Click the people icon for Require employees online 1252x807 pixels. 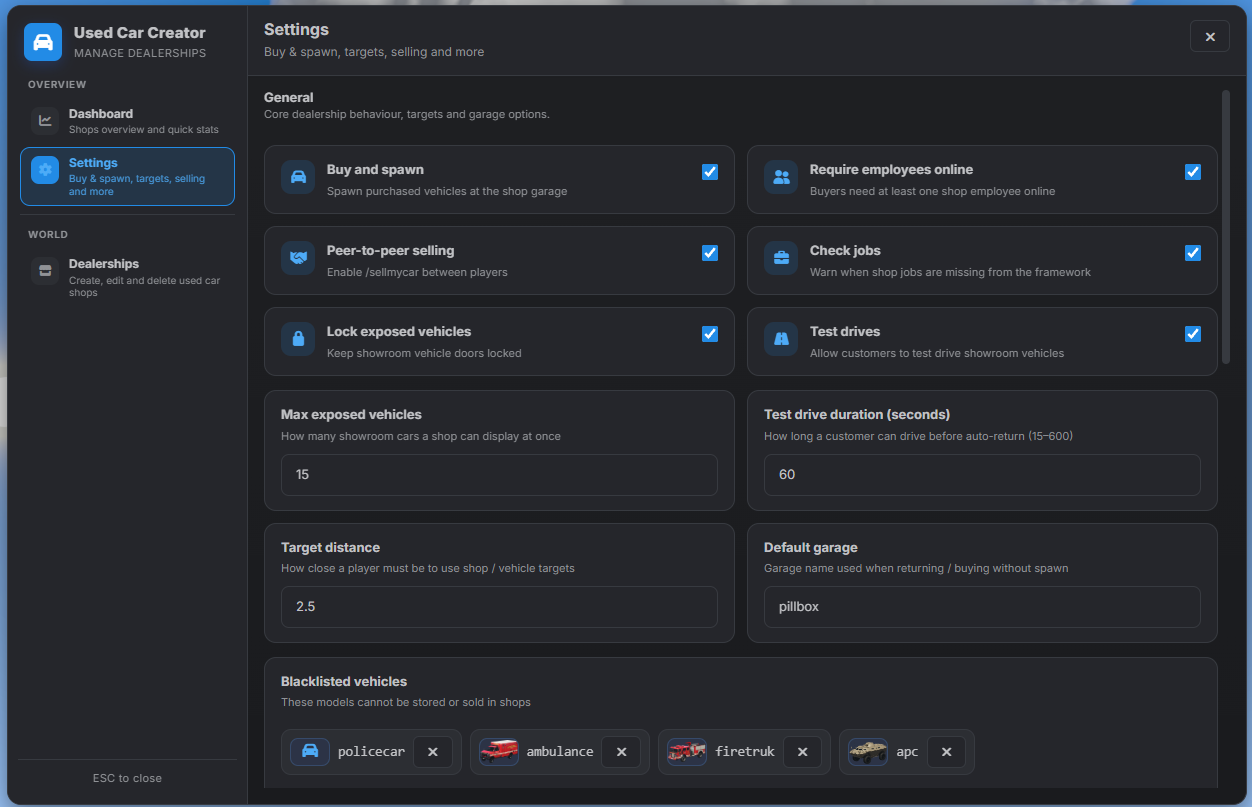coord(781,178)
